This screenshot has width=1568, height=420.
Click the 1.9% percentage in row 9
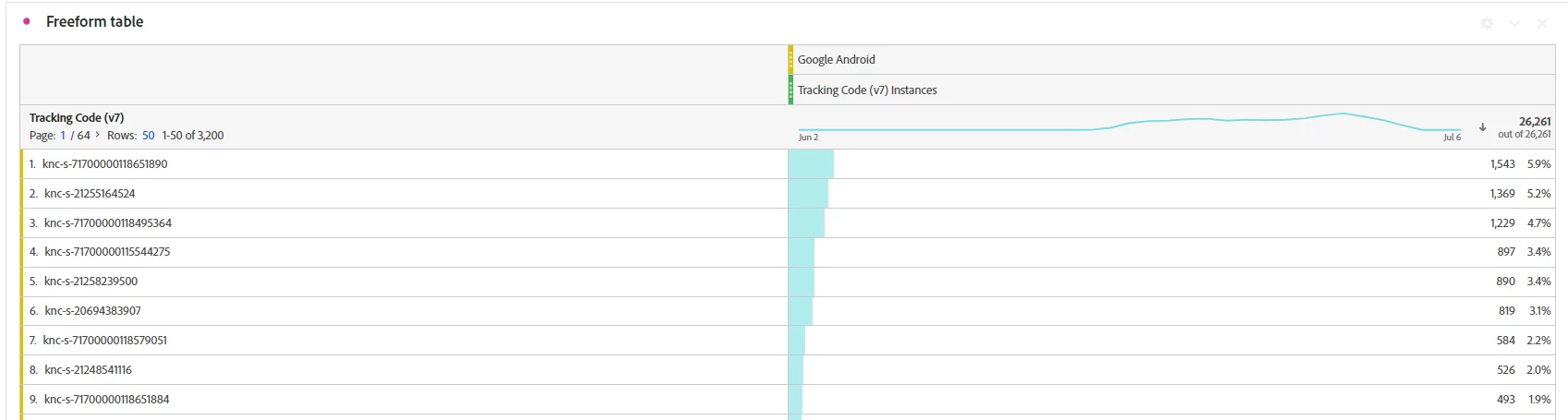pyautogui.click(x=1539, y=399)
